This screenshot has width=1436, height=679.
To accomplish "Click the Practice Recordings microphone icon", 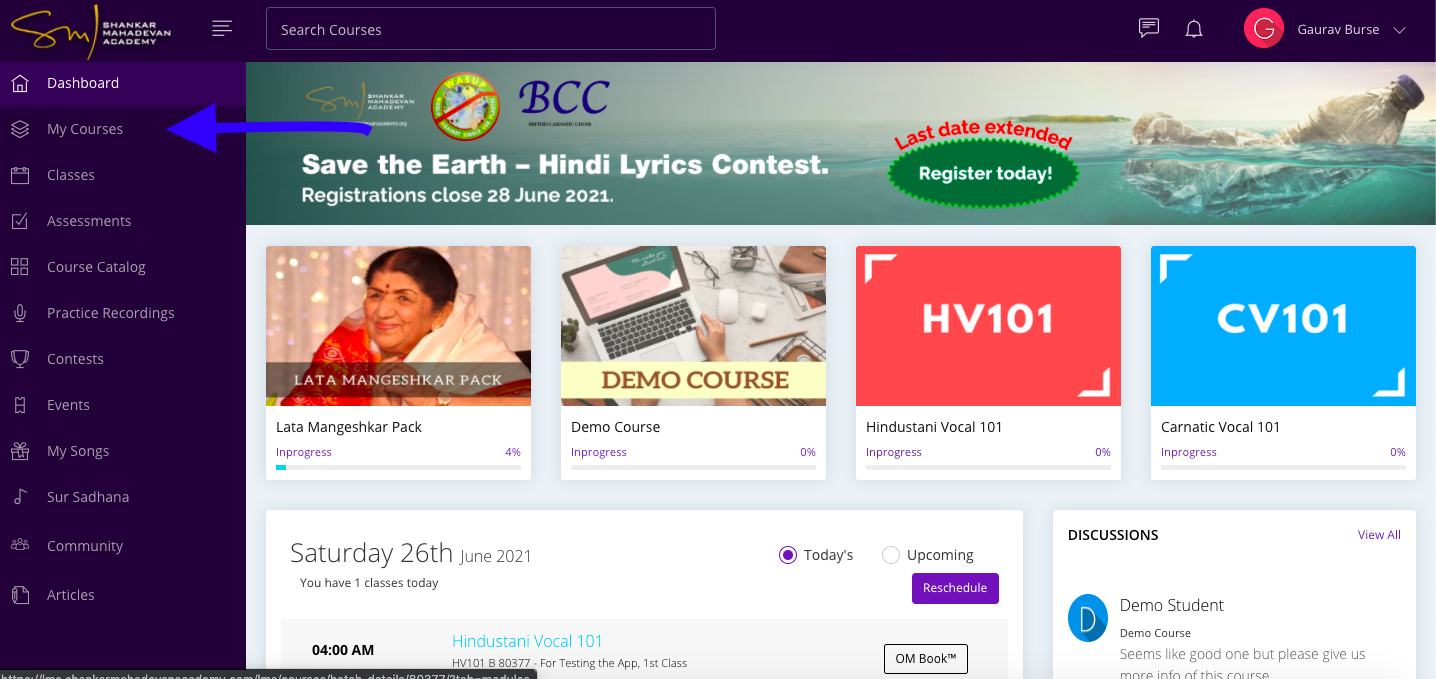I will tap(20, 313).
